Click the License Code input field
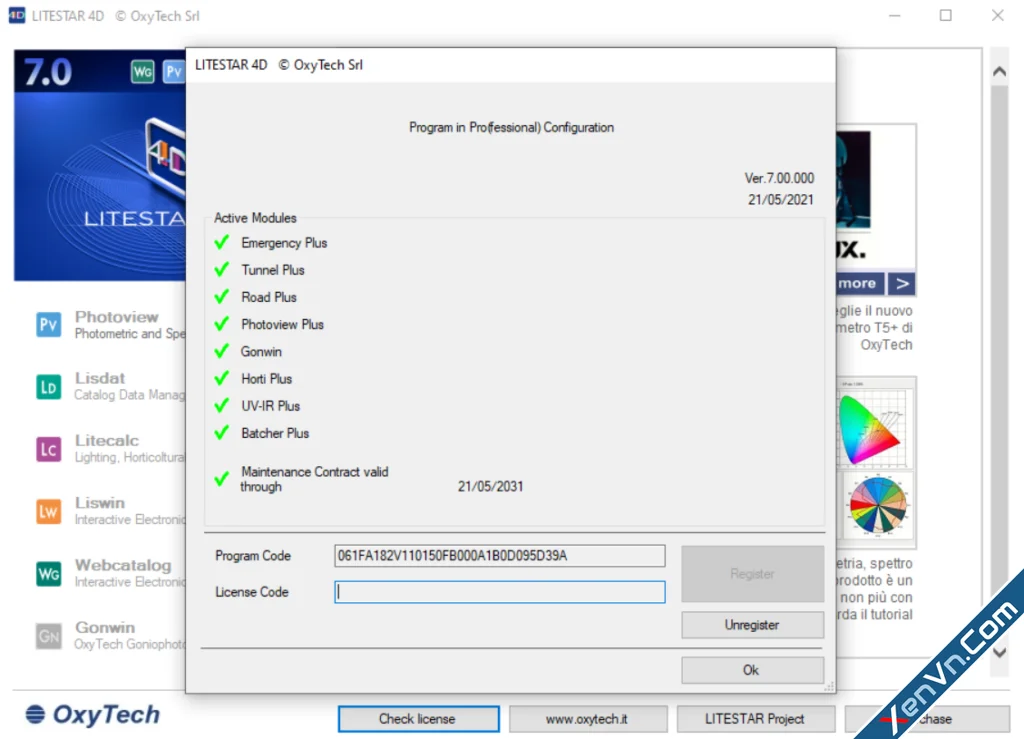 (500, 592)
